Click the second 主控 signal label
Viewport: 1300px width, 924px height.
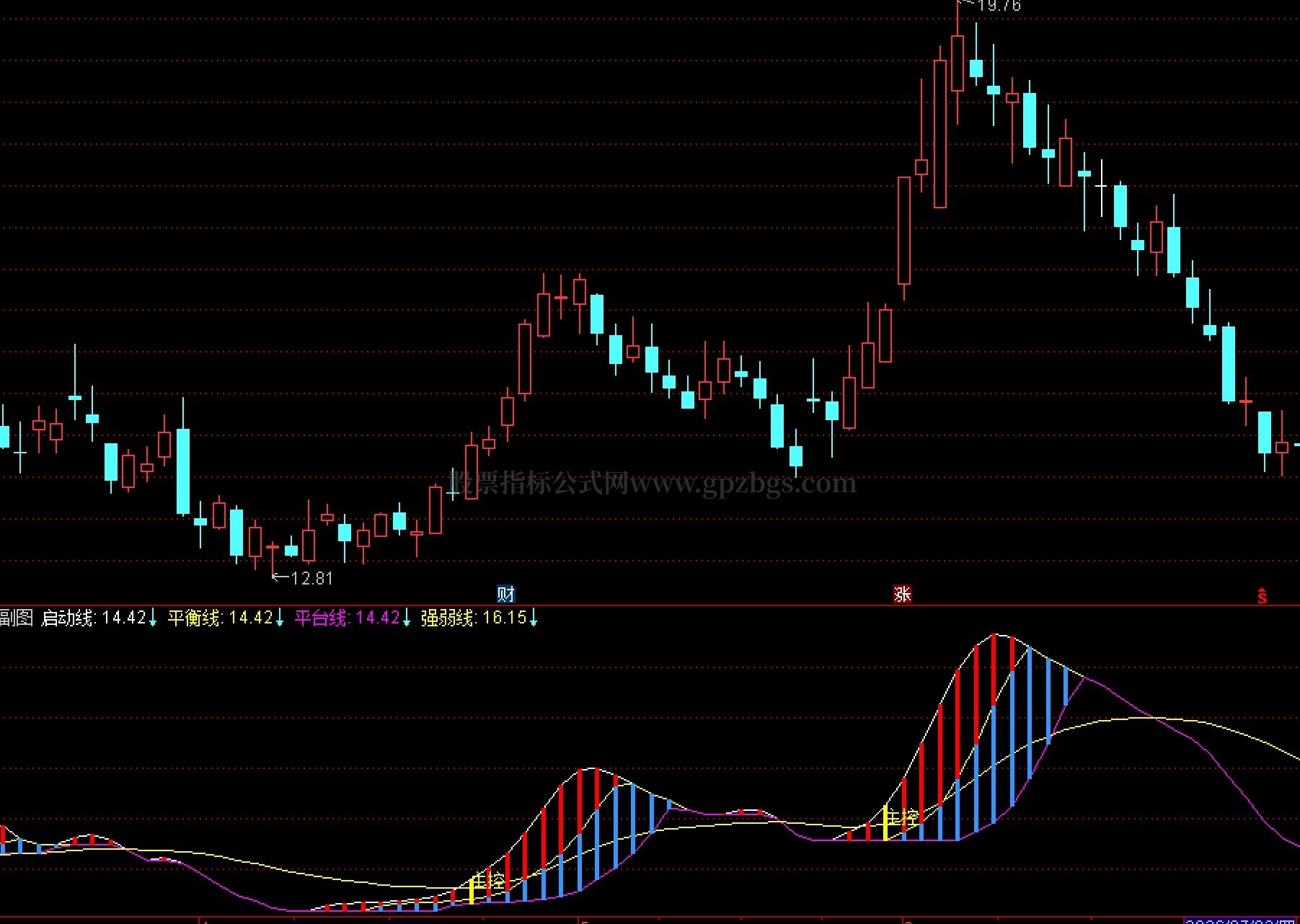903,818
